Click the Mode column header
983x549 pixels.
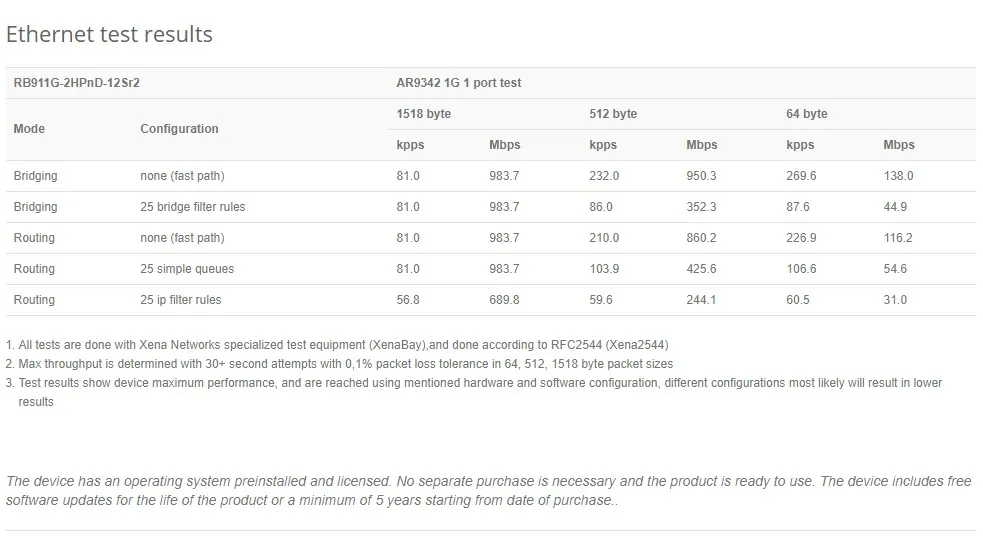(30, 129)
